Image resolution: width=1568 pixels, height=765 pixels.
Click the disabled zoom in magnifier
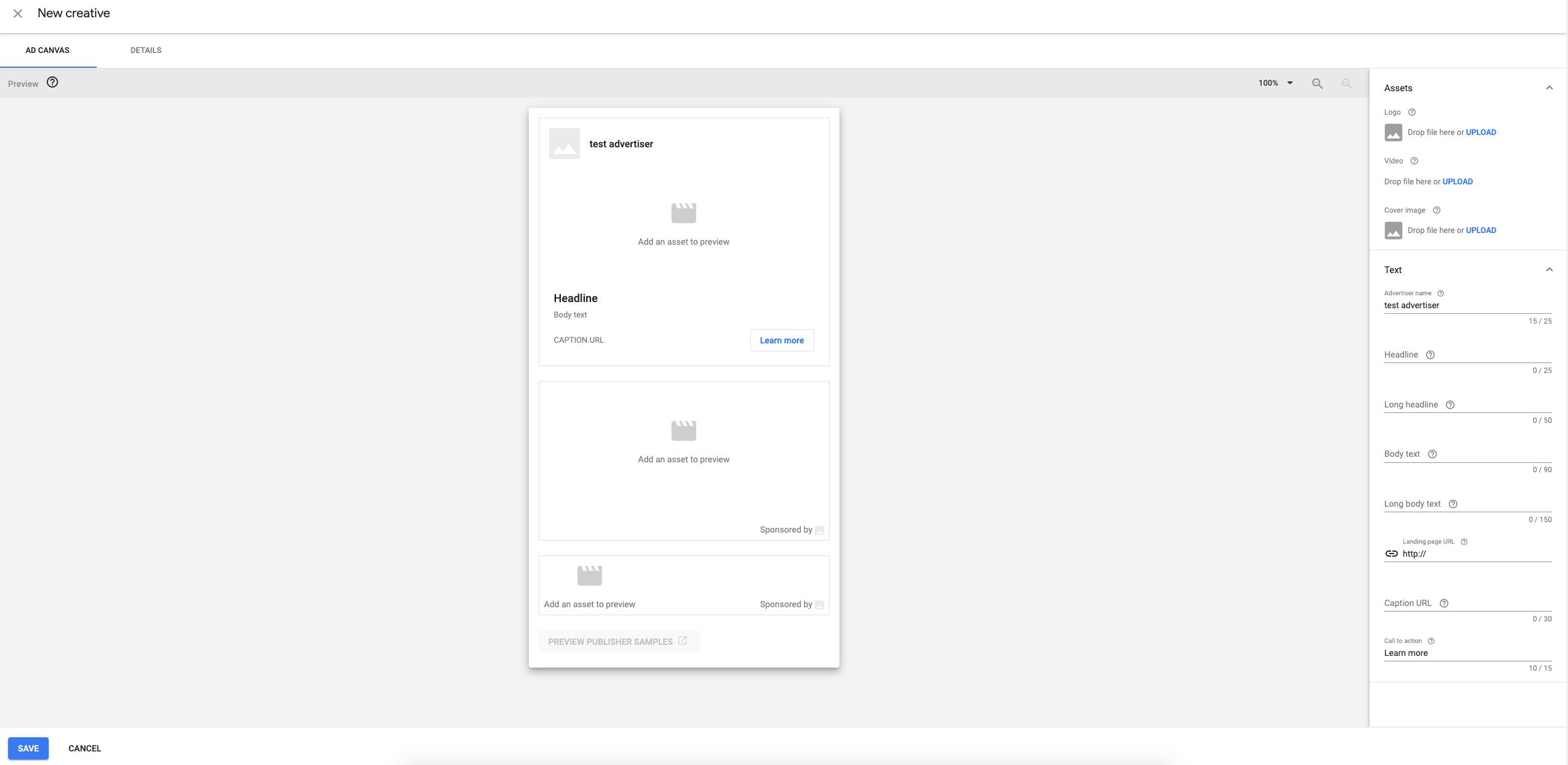[1347, 83]
